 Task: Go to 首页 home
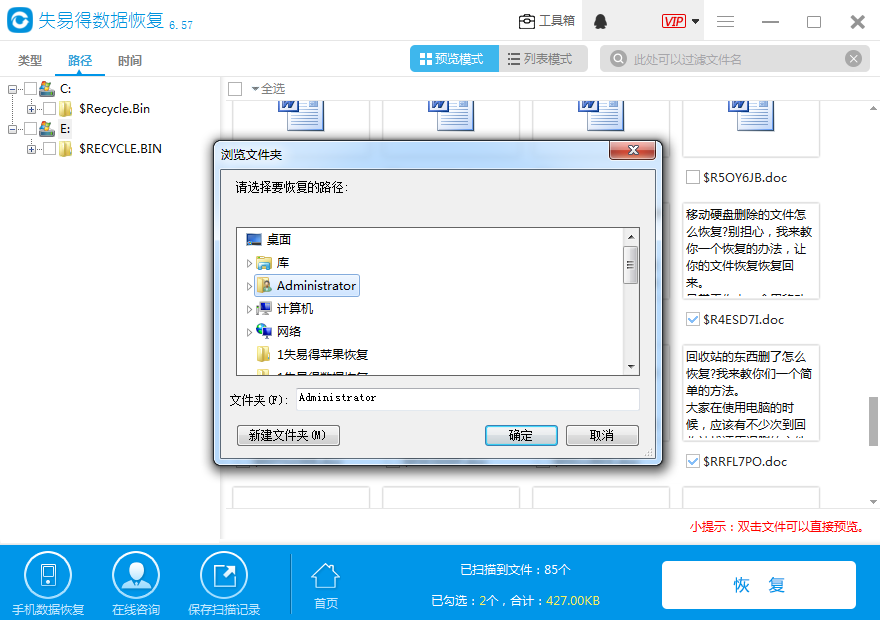(x=326, y=586)
